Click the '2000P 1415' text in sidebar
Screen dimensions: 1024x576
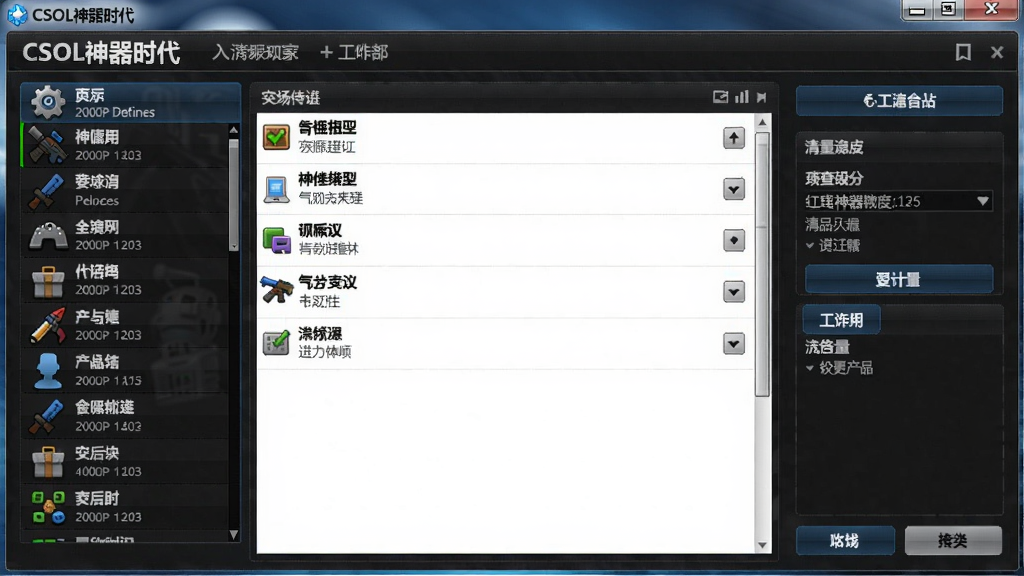pos(108,380)
